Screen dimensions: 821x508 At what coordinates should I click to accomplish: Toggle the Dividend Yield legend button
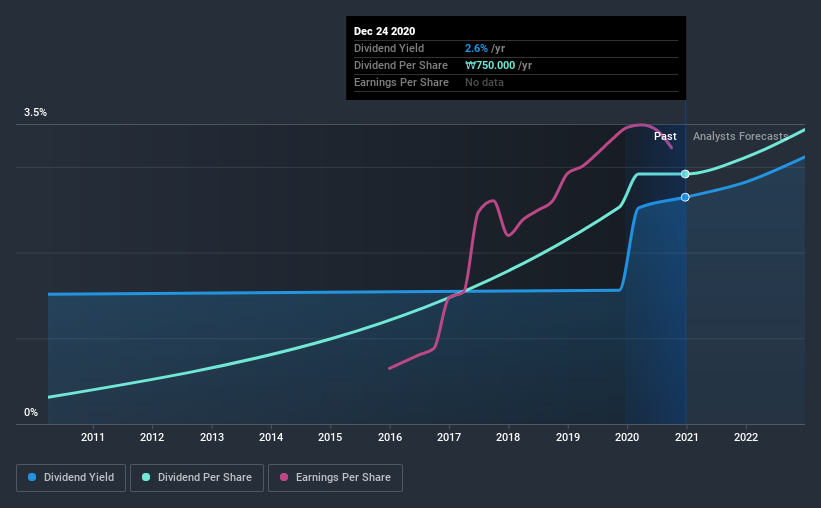pyautogui.click(x=71, y=478)
